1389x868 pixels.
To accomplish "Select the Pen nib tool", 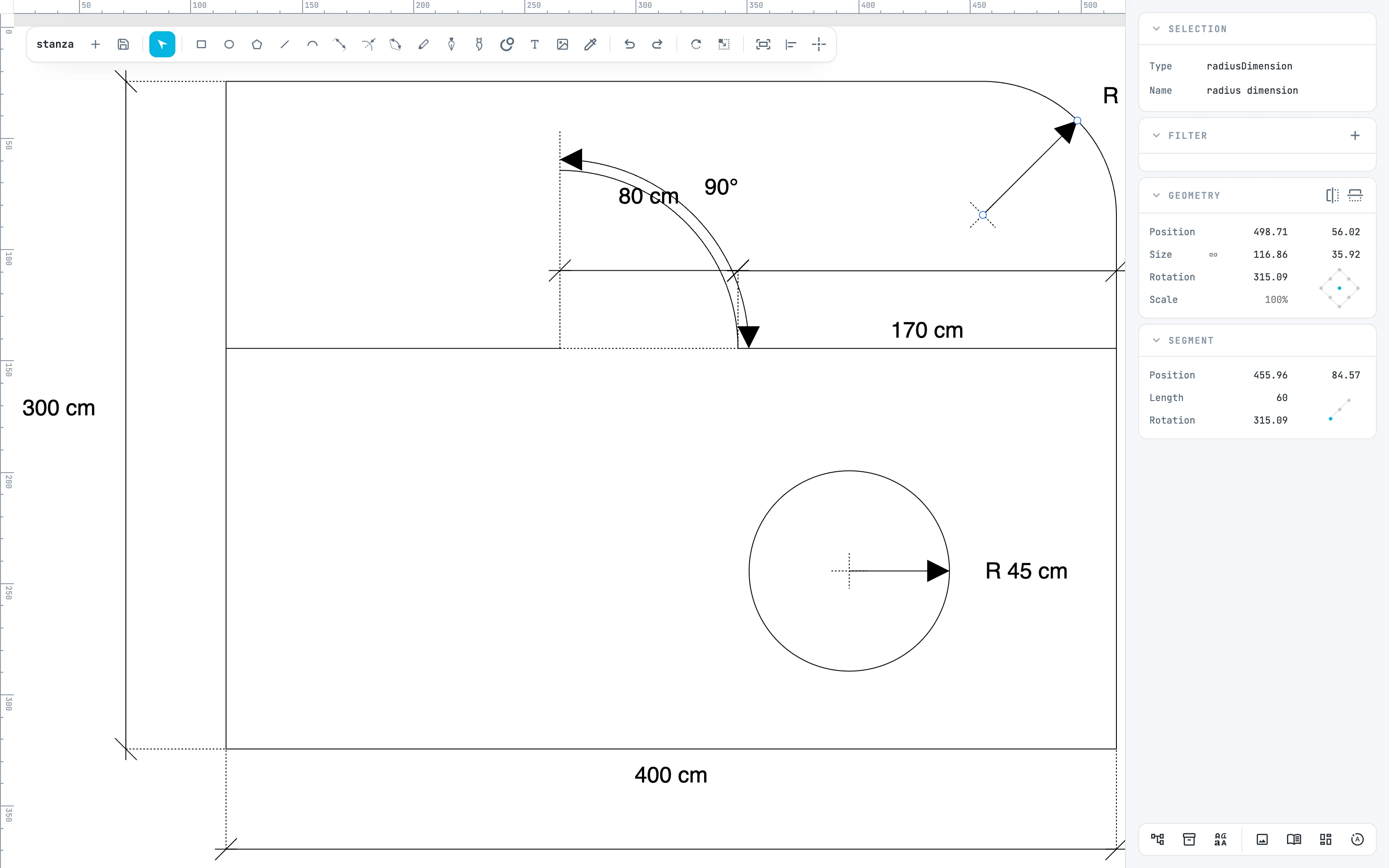I will pos(451,44).
